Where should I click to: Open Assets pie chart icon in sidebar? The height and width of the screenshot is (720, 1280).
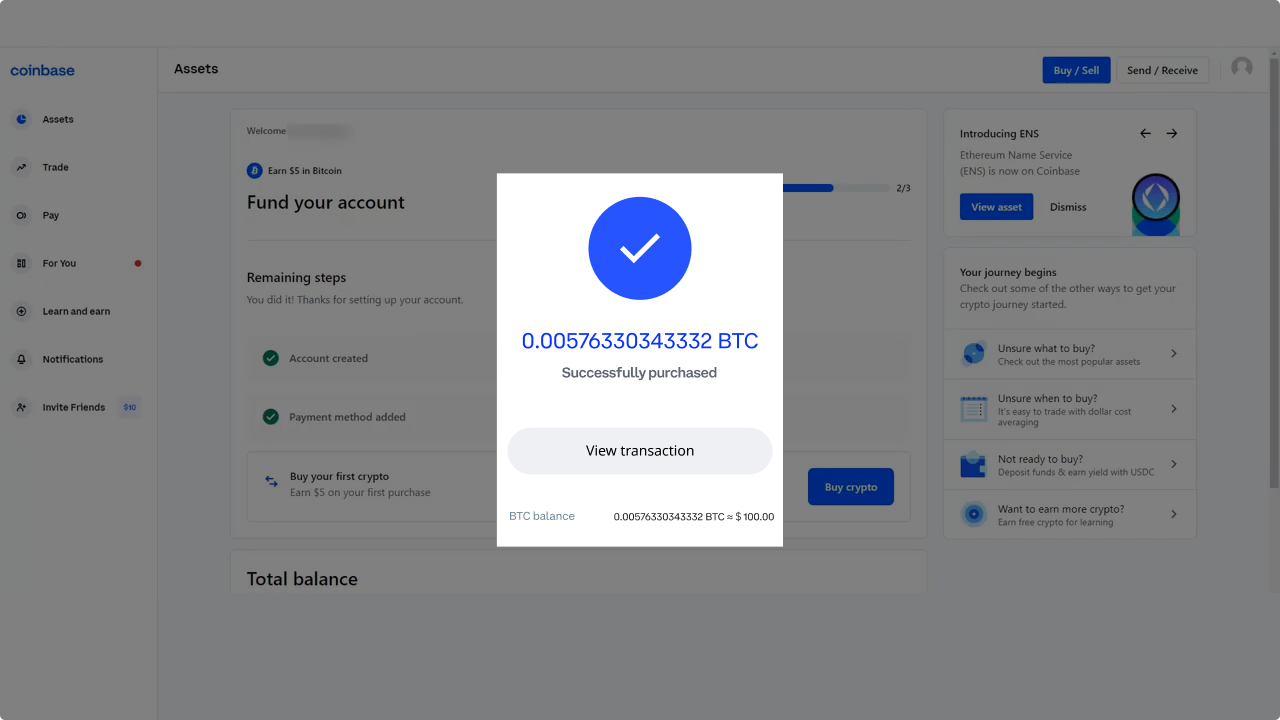(21, 119)
